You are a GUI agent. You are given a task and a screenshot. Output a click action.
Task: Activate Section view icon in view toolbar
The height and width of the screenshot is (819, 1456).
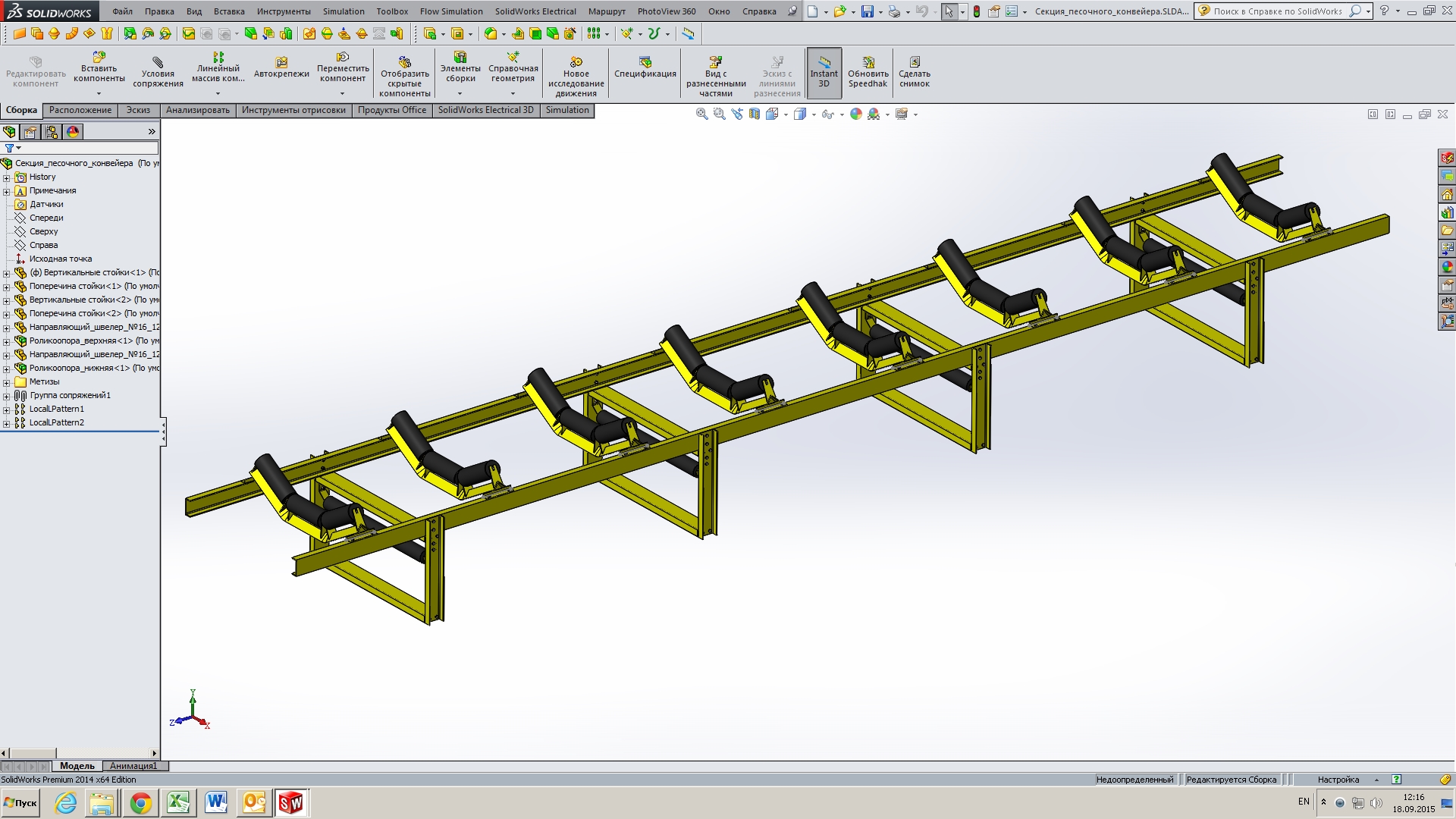755,114
